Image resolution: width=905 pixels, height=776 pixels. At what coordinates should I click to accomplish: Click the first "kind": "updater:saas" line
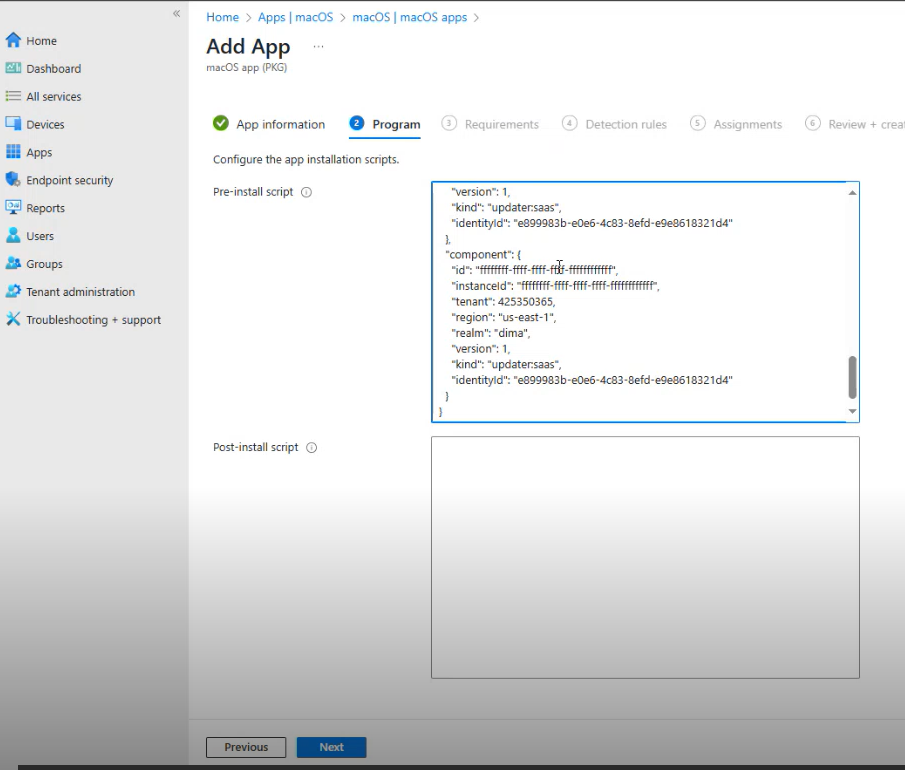coord(506,207)
